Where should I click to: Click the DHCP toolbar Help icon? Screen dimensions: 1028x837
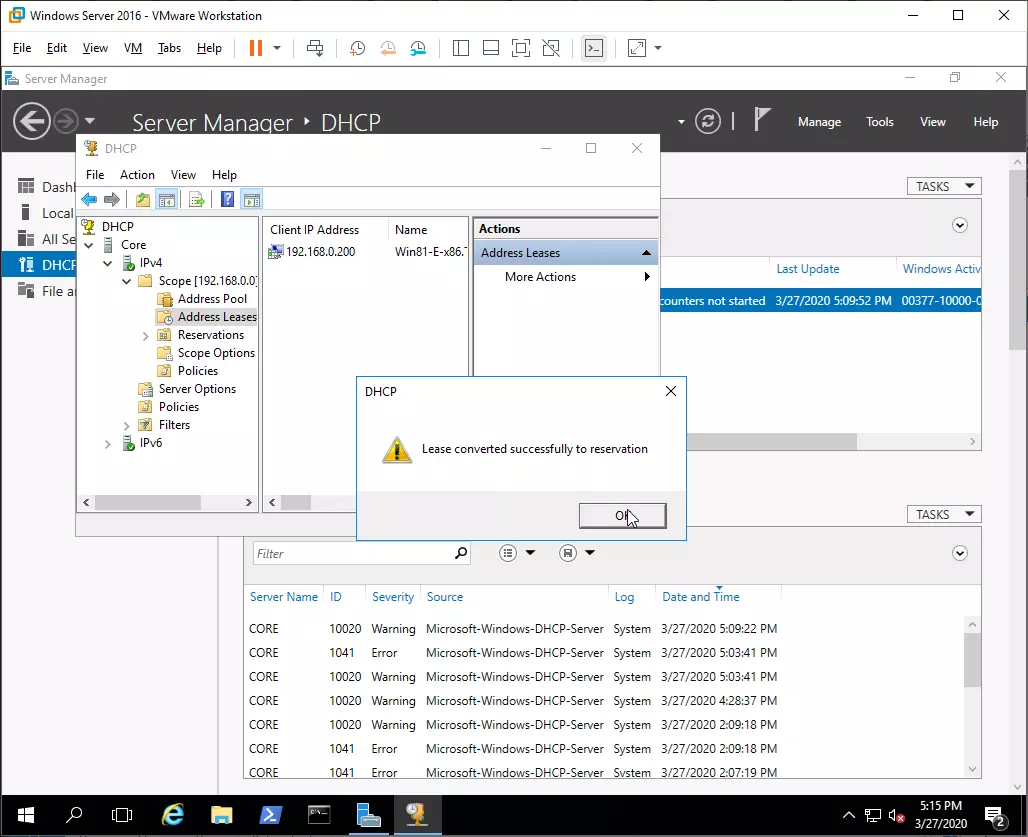227,199
